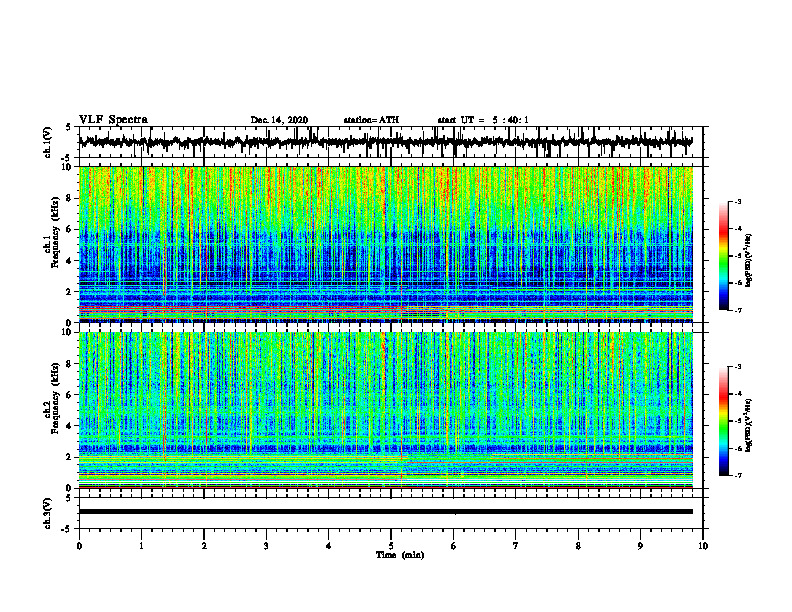Click the 'start UT = 5:40:1' text
Viewport: 792px width, 612px height.
click(483, 120)
